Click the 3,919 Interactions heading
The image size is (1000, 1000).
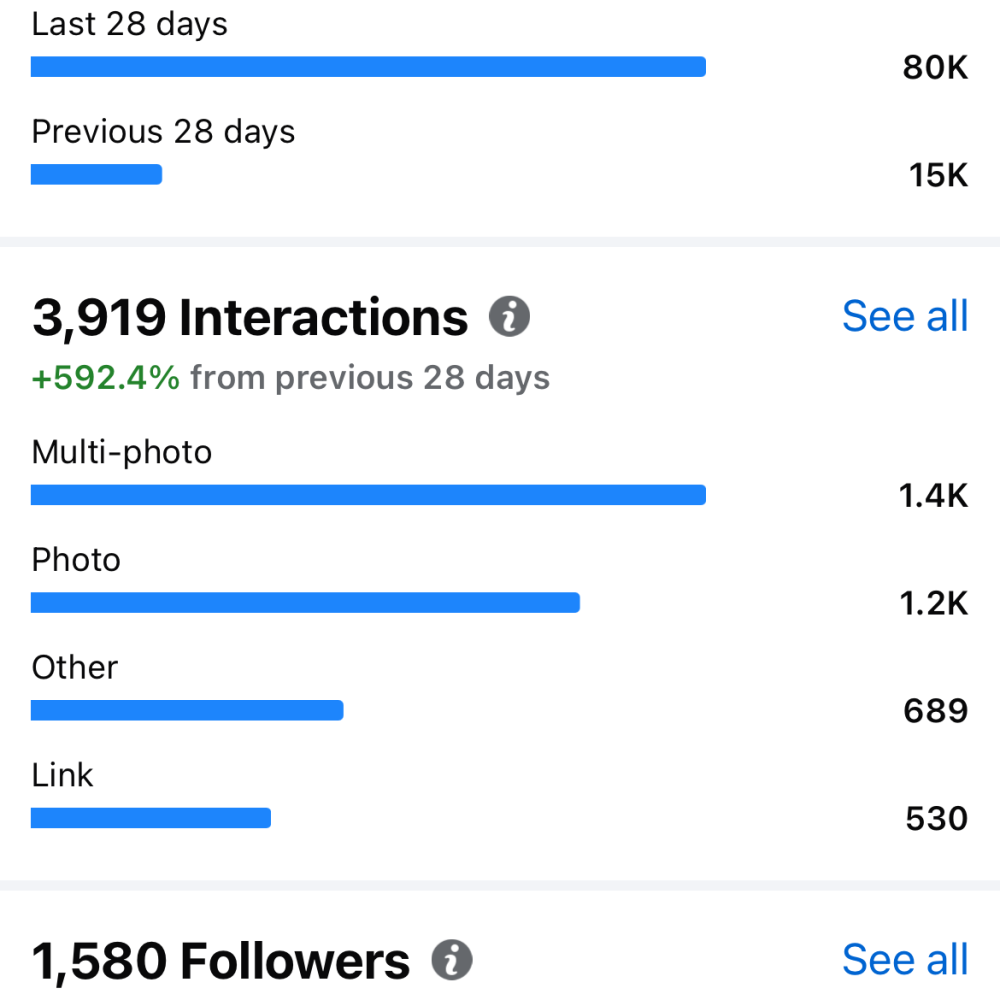pyautogui.click(x=250, y=318)
